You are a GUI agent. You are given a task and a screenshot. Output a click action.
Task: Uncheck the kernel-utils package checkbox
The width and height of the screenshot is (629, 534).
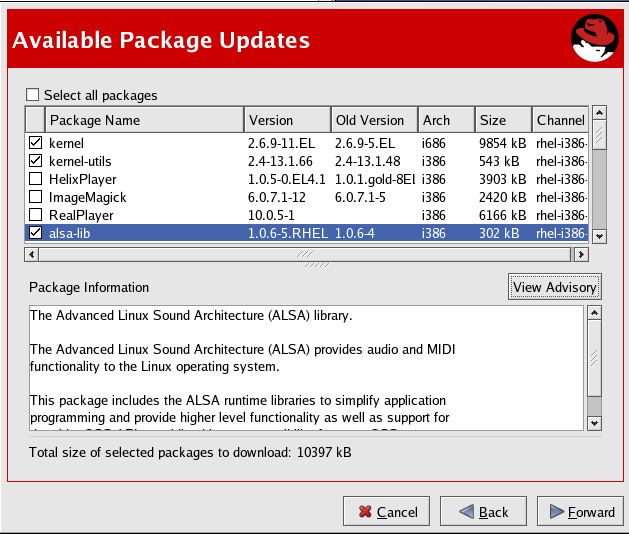click(35, 161)
